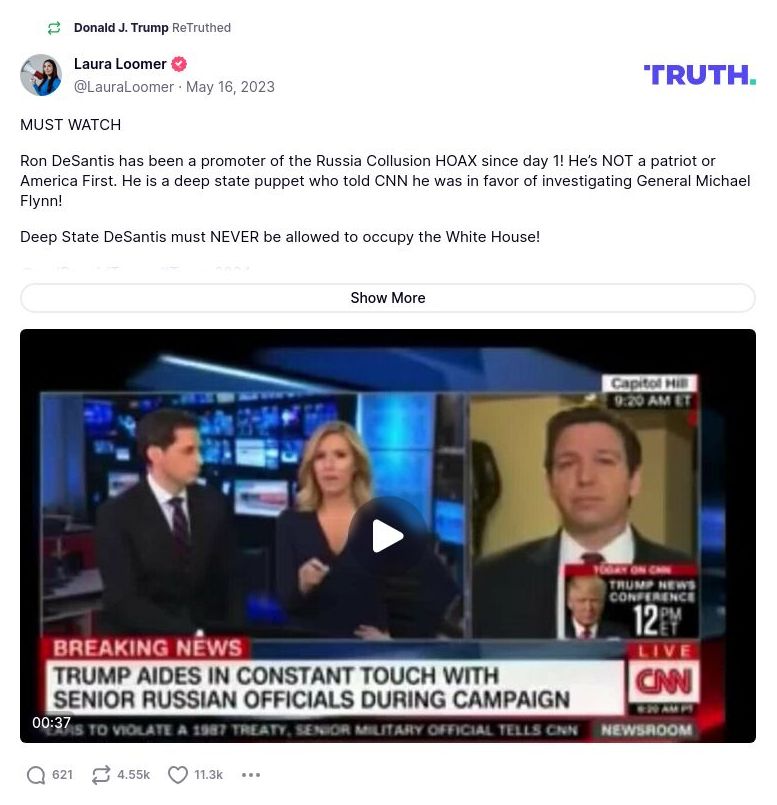ReTruth this post using the arrows icon
This screenshot has height=805, width=777.
coord(101,775)
